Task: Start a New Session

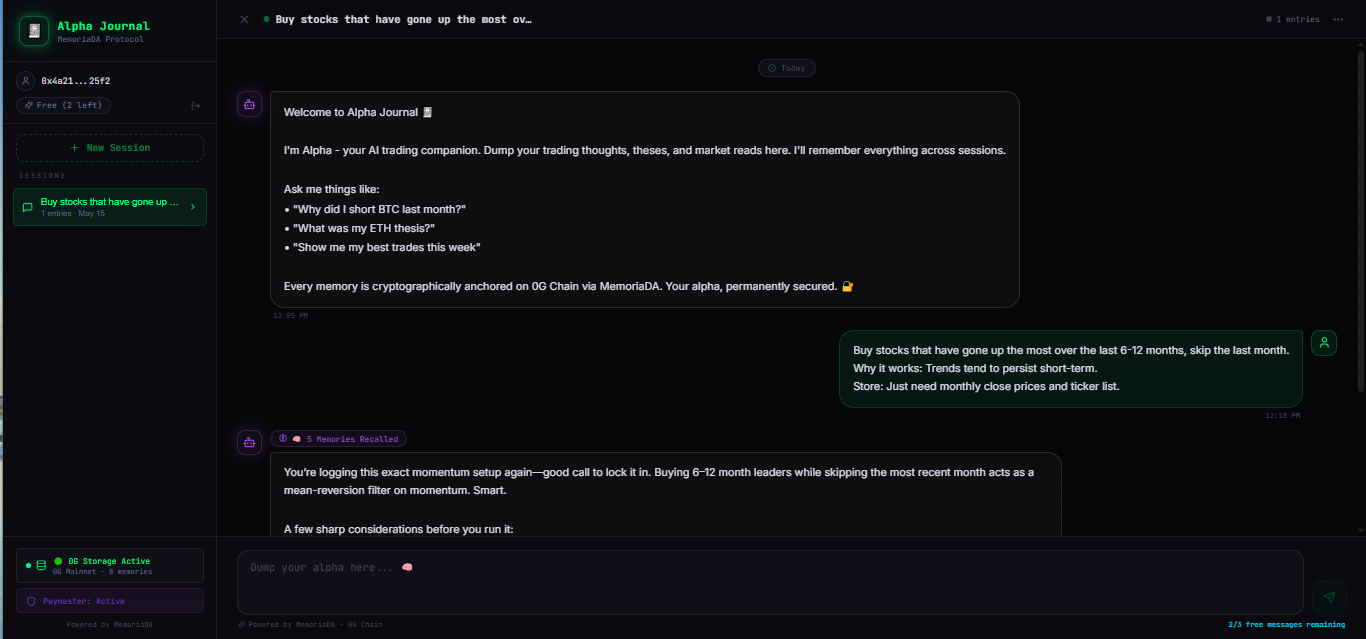Action: point(110,148)
